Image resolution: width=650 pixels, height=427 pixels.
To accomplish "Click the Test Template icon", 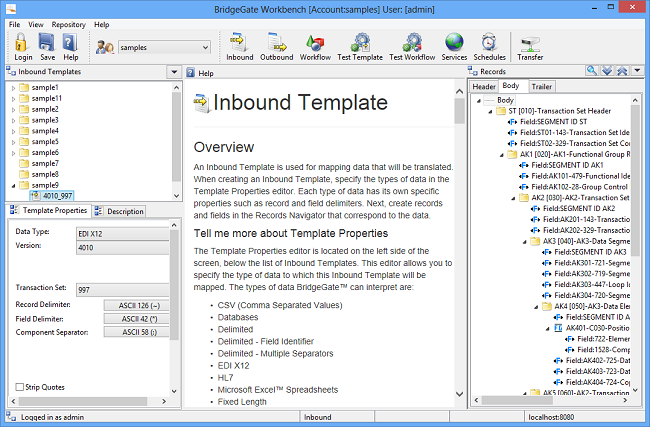I will tap(360, 41).
